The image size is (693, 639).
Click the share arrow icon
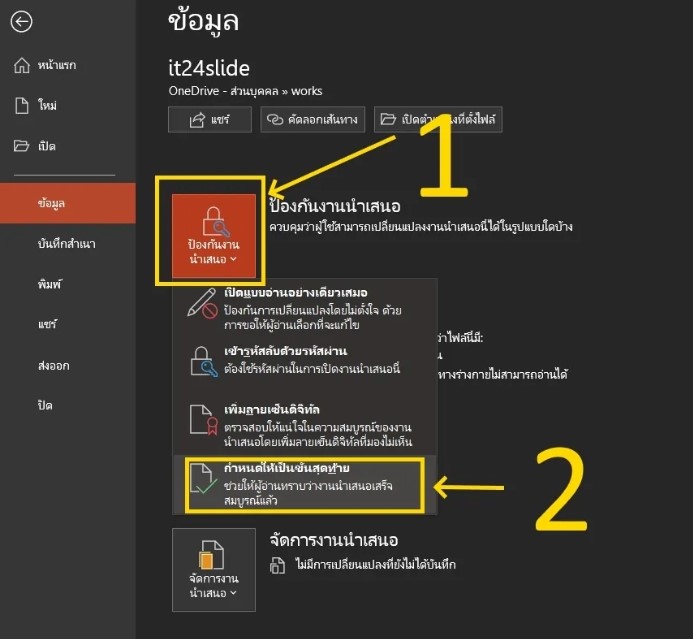click(197, 120)
